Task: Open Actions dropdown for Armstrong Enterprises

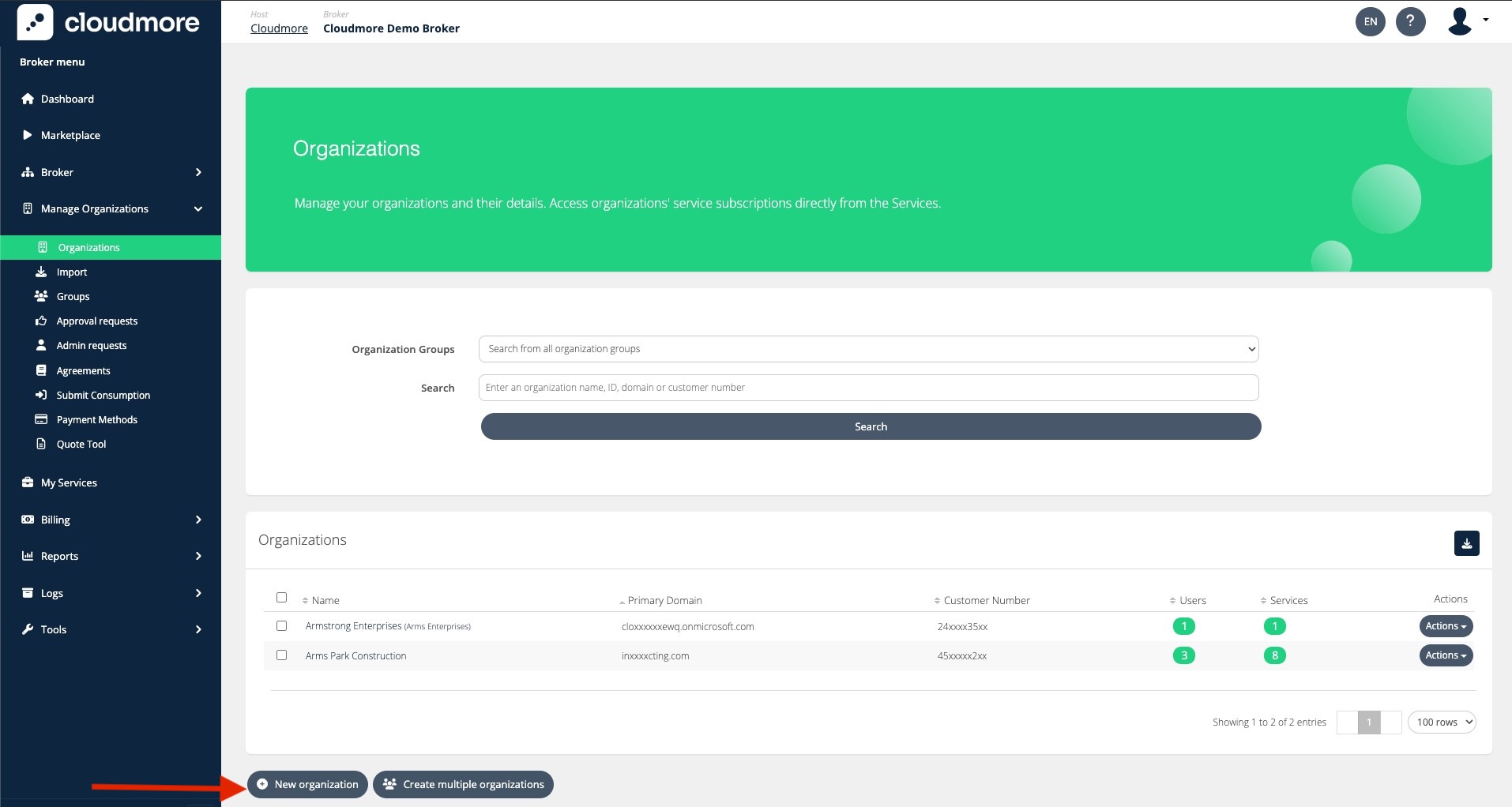Action: coord(1445,626)
